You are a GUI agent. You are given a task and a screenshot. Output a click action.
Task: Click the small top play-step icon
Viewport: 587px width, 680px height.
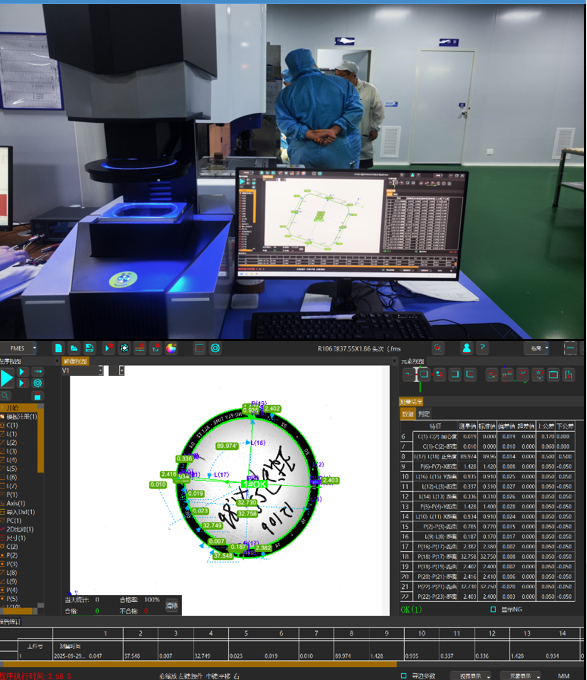[x=23, y=372]
